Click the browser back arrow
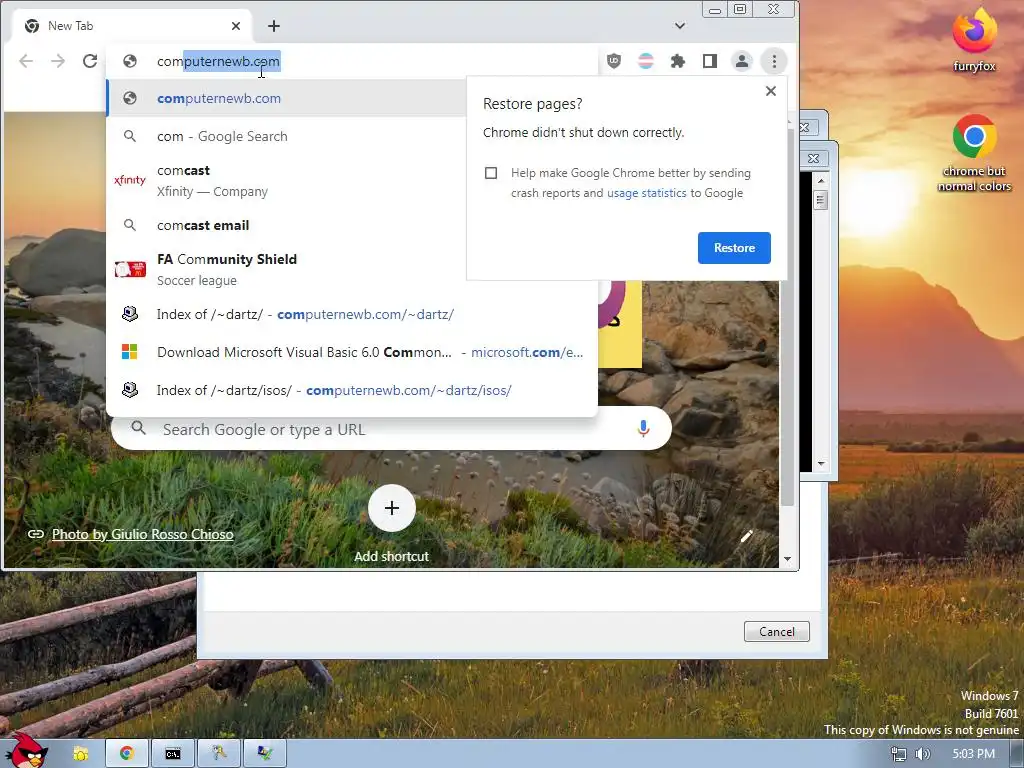Screen dimensions: 1024x768 pos(26,61)
